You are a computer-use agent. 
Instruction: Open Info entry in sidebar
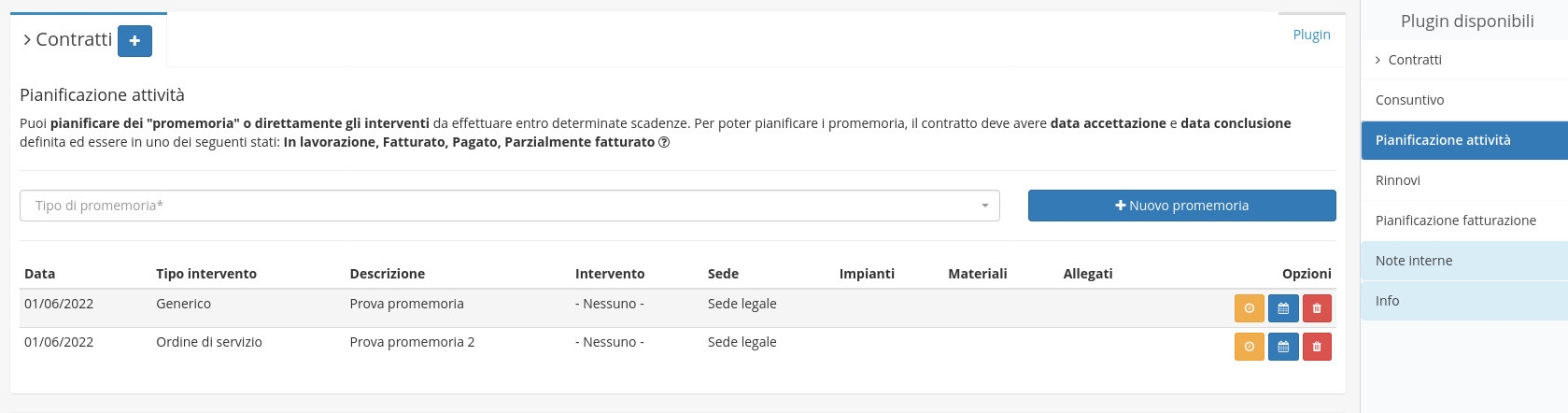[x=1387, y=301]
